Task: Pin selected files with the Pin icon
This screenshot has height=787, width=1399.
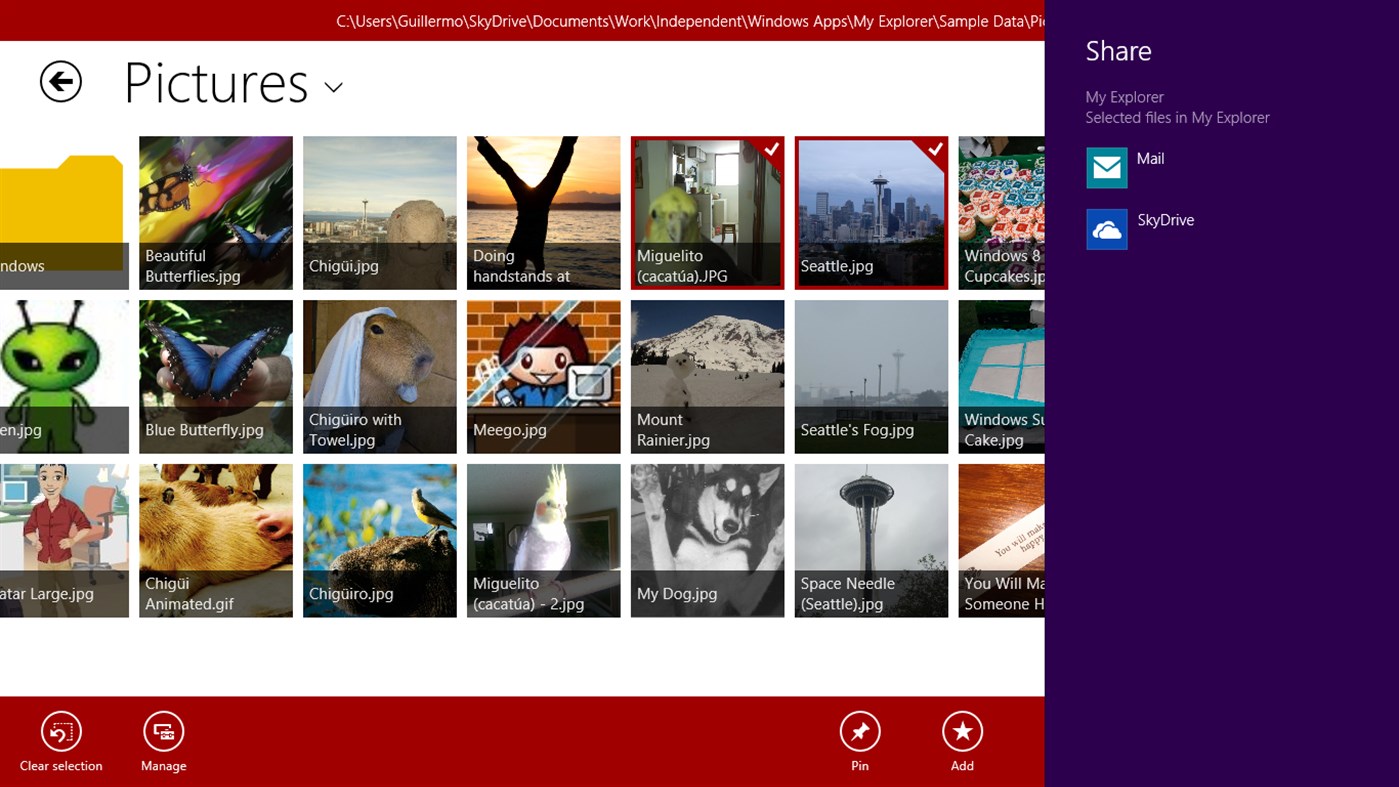Action: pos(859,731)
